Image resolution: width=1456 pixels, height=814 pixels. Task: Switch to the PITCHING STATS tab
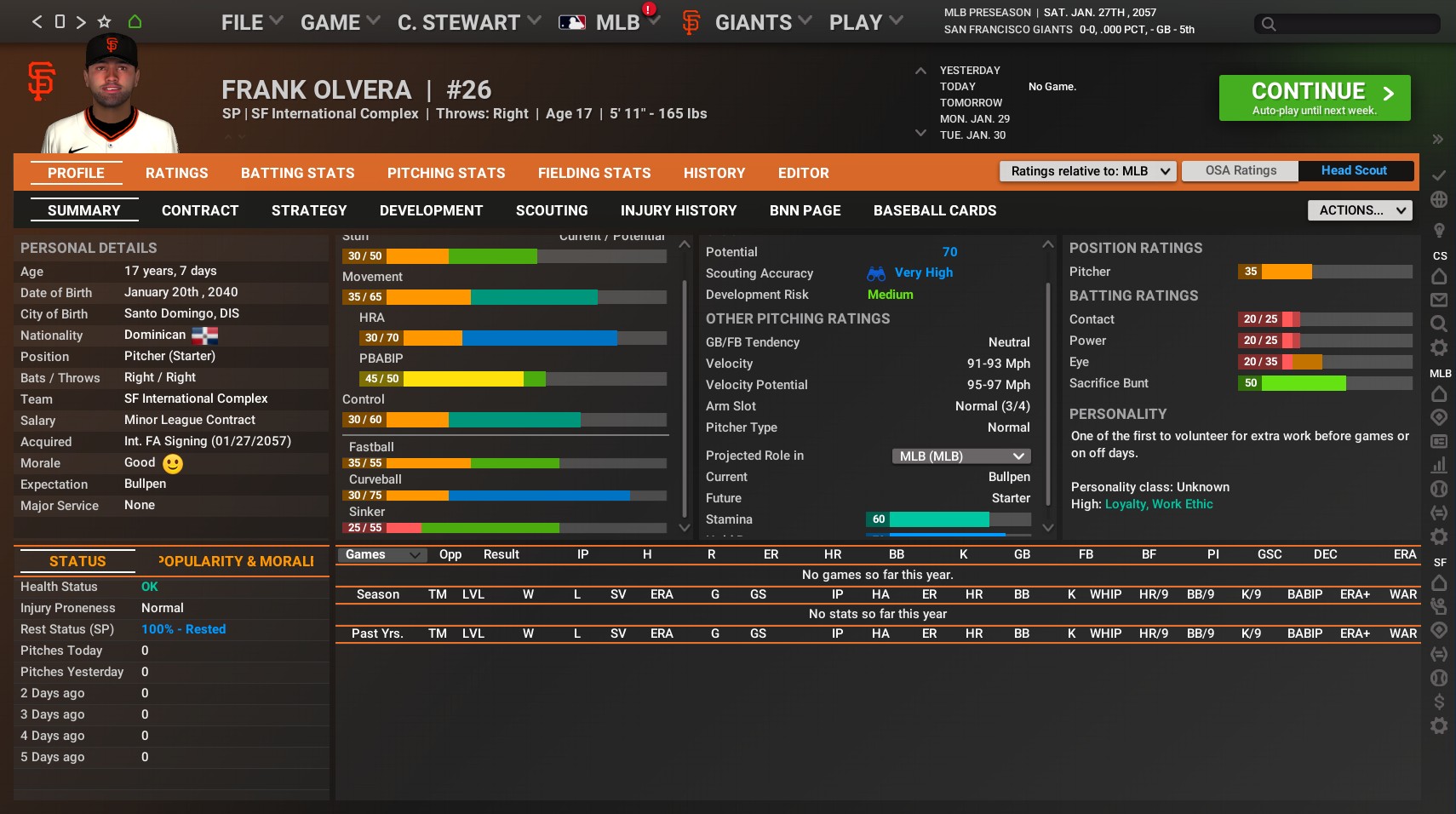[446, 173]
